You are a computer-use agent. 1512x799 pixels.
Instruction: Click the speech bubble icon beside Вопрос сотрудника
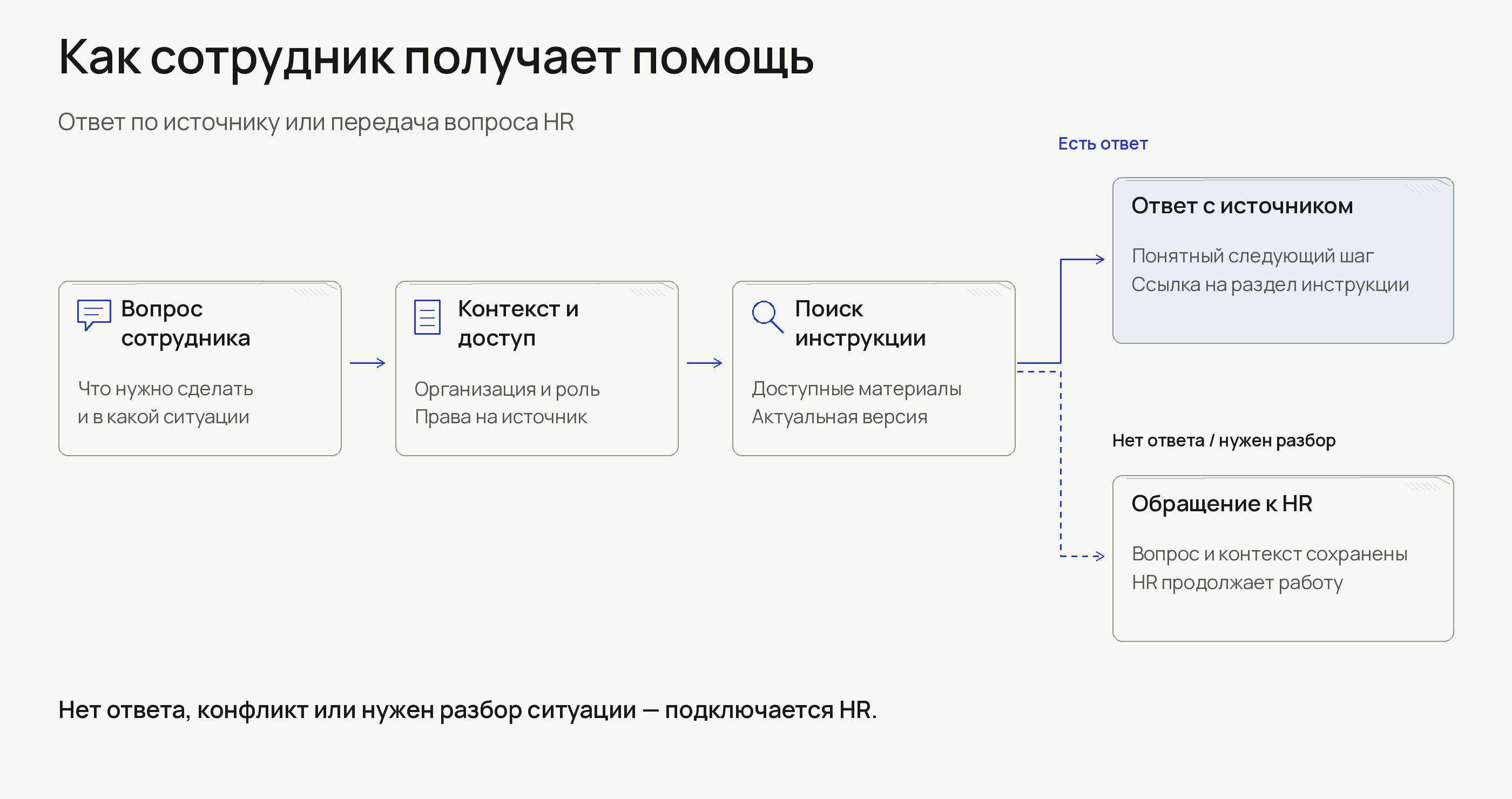(x=94, y=316)
